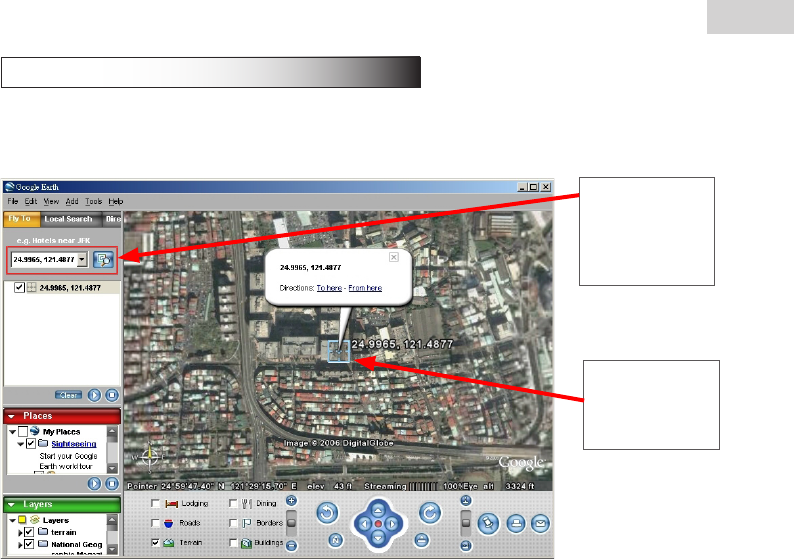Stop tour in Places panel
This screenshot has height=559, width=794.
pyautogui.click(x=112, y=484)
